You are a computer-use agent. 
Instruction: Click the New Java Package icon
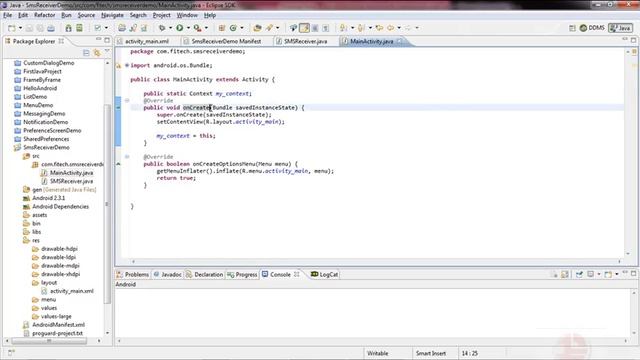coord(222,28)
